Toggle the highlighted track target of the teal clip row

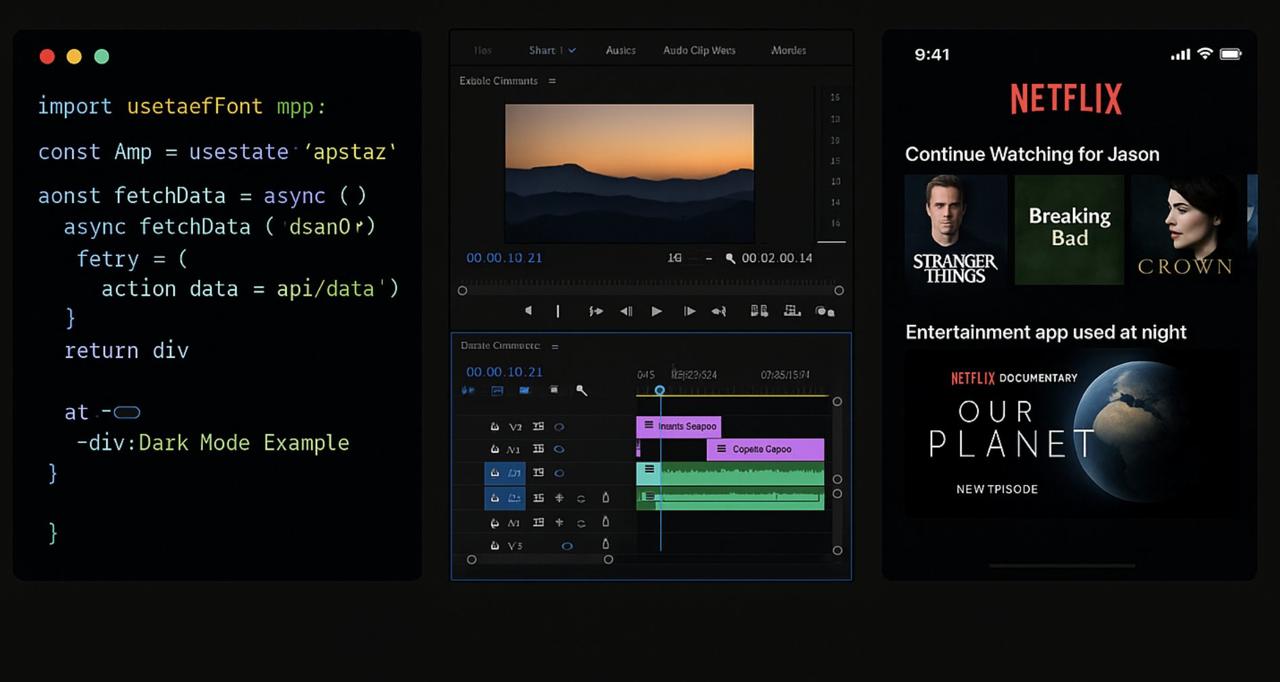coord(505,473)
